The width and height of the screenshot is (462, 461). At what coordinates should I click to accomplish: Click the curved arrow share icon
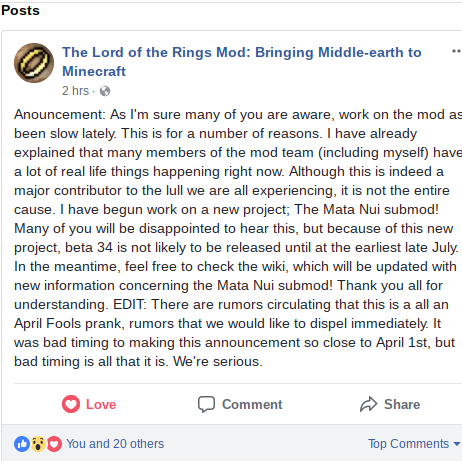pyautogui.click(x=369, y=404)
